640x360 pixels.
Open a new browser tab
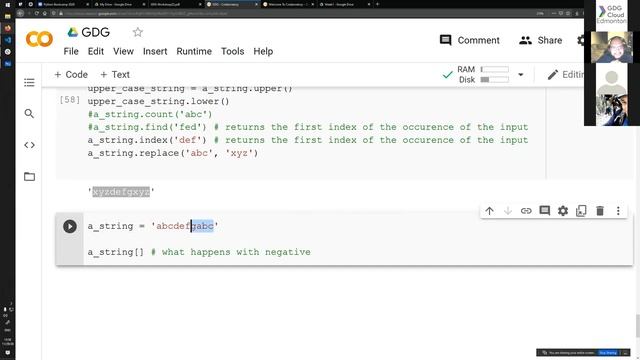click(377, 4)
